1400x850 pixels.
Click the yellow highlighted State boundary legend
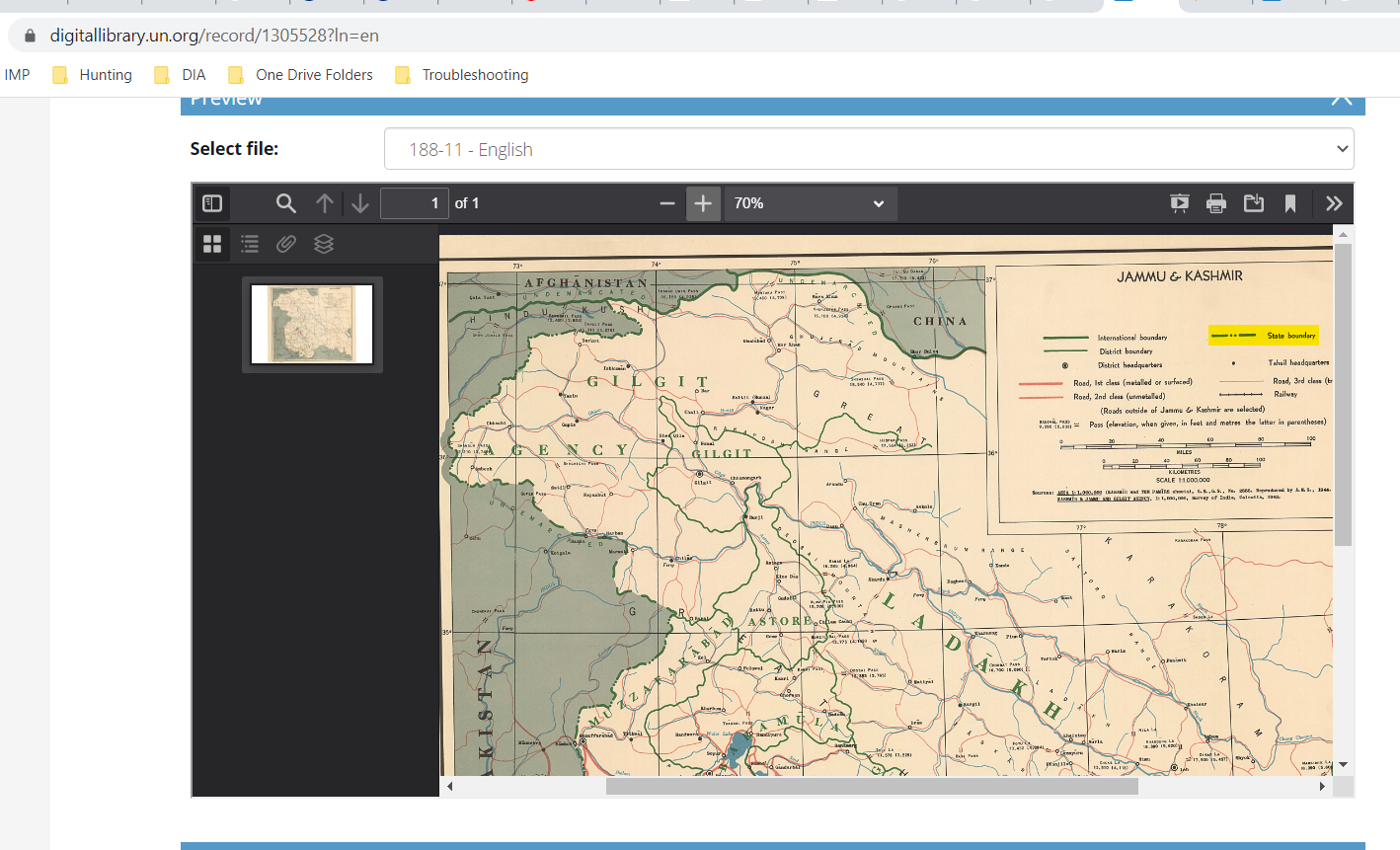pos(1264,336)
